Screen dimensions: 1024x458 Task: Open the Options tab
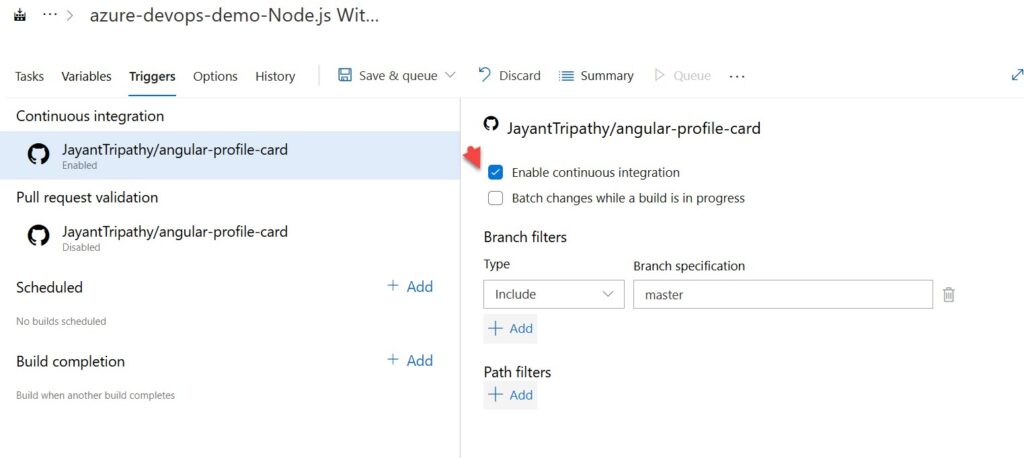(x=215, y=76)
